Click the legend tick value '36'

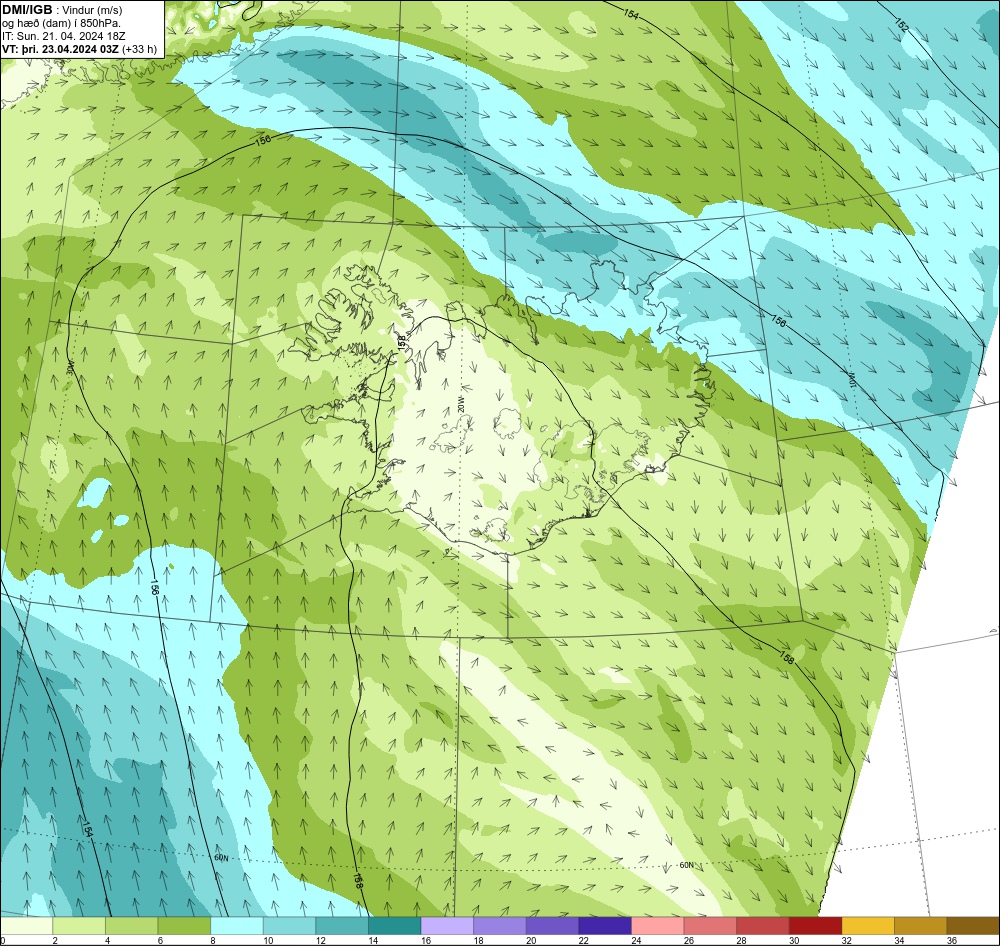pyautogui.click(x=952, y=940)
